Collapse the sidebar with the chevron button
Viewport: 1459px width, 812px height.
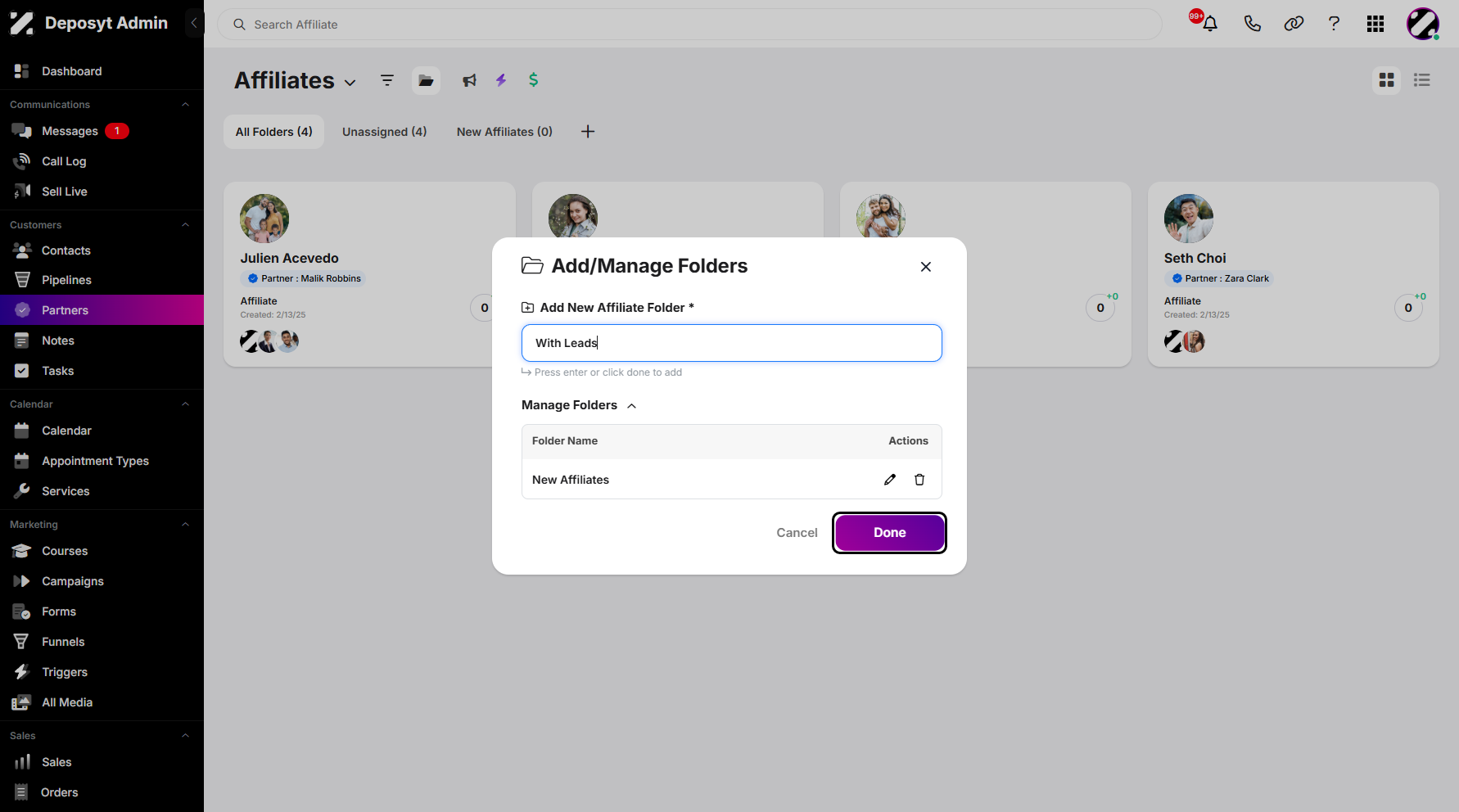pos(194,23)
